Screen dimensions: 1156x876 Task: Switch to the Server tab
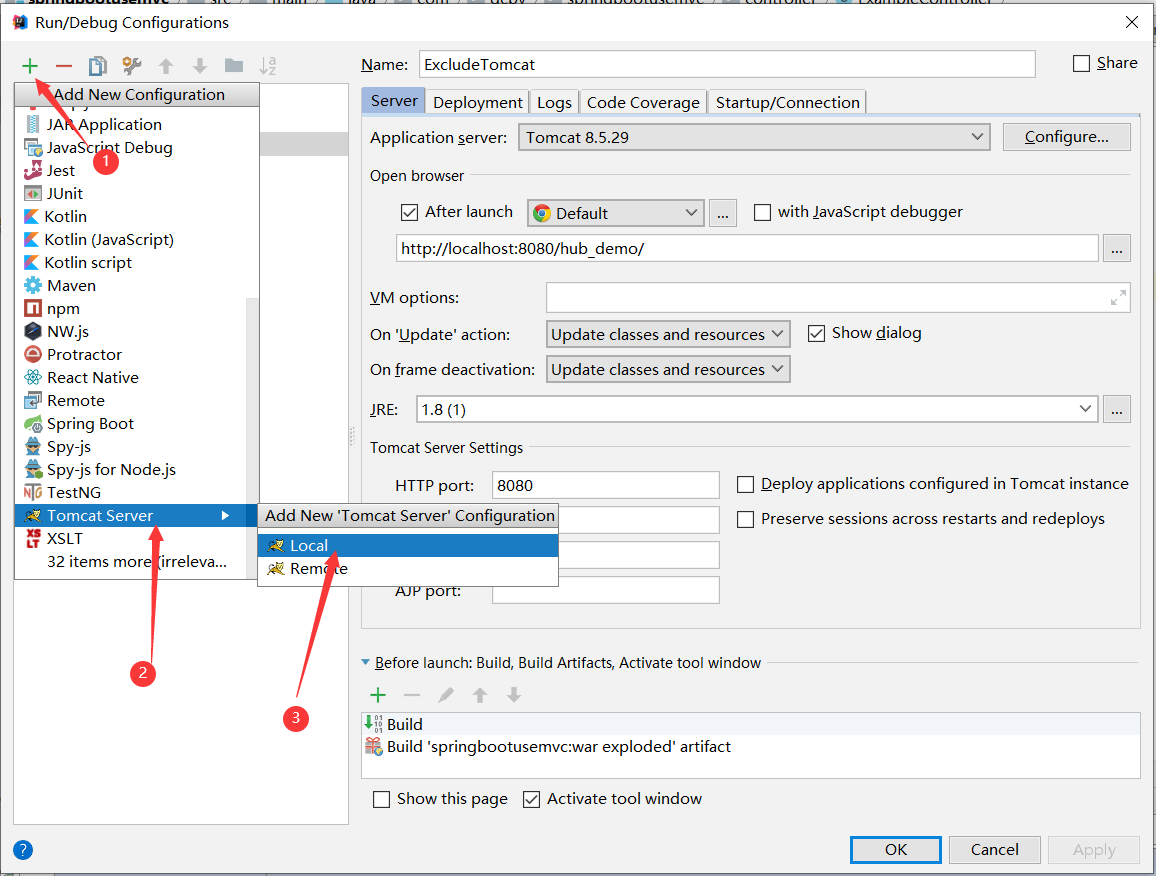(x=394, y=101)
